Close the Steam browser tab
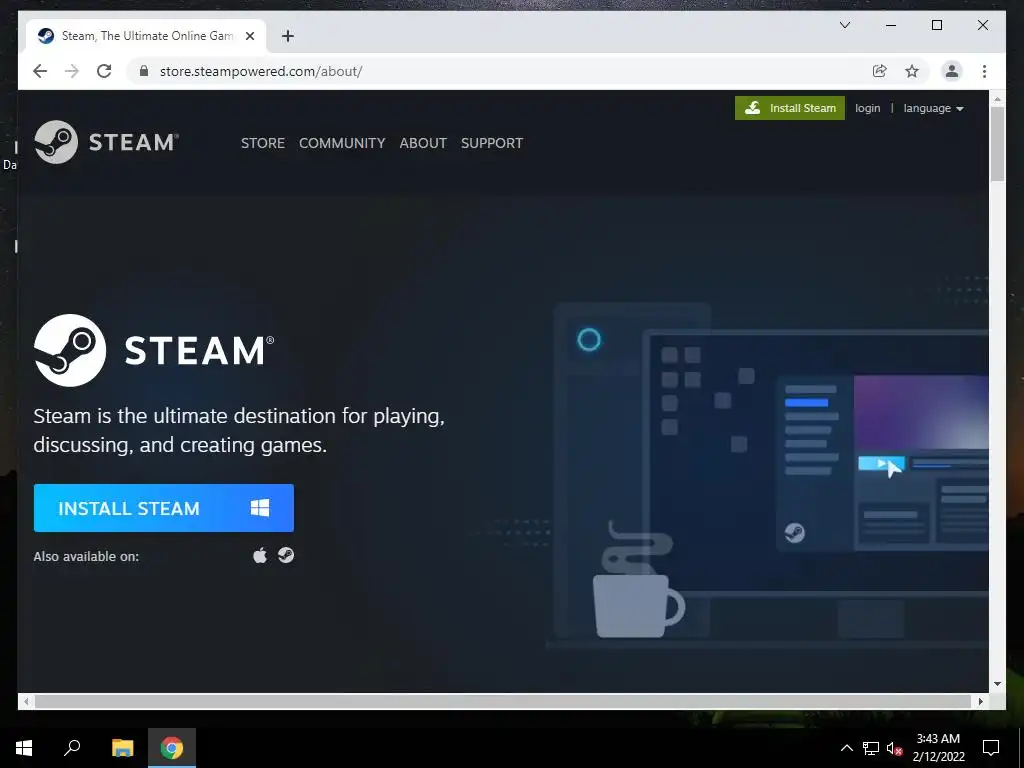 point(249,36)
